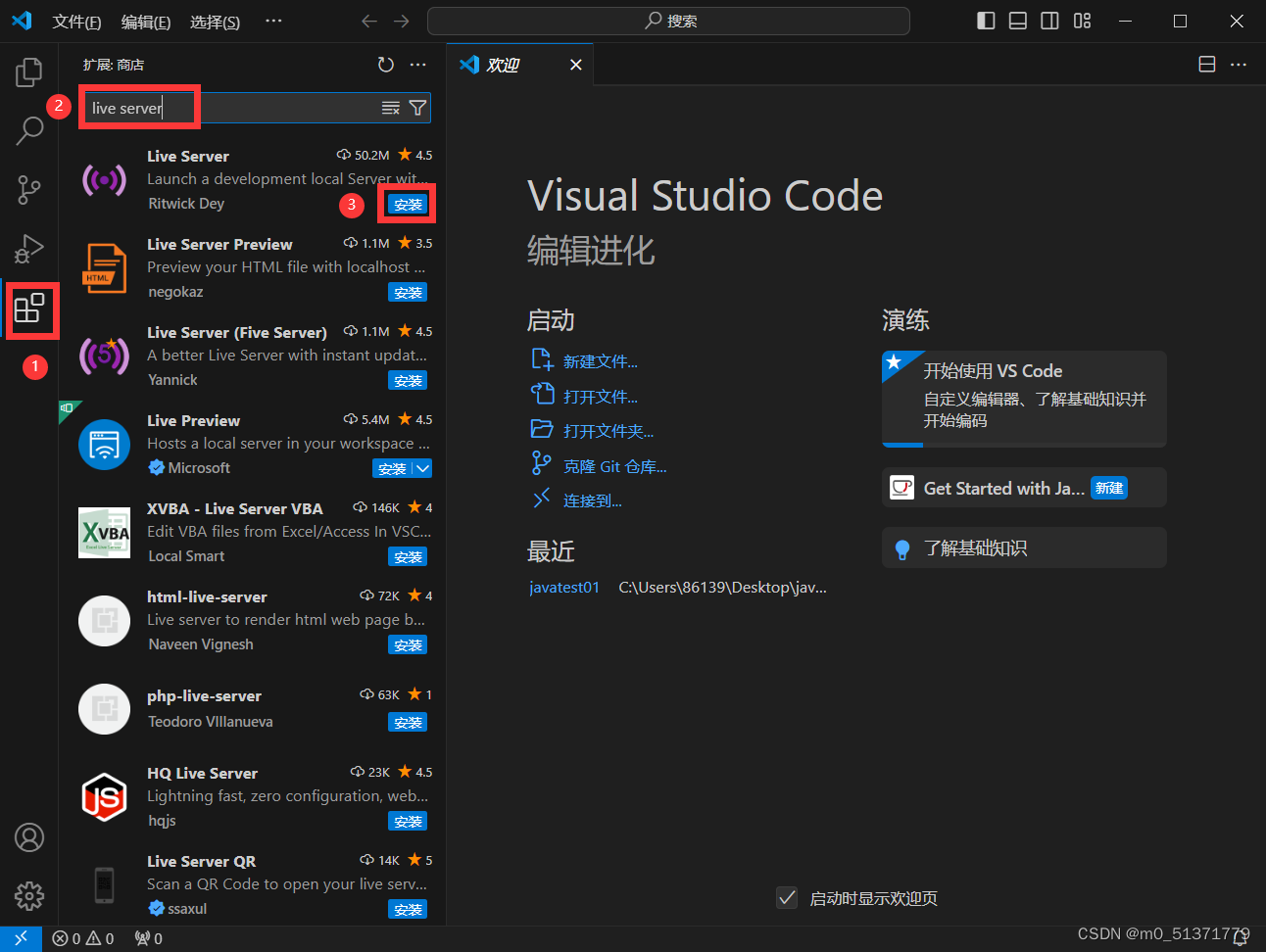Refresh the extensions marketplace list

pos(386,65)
